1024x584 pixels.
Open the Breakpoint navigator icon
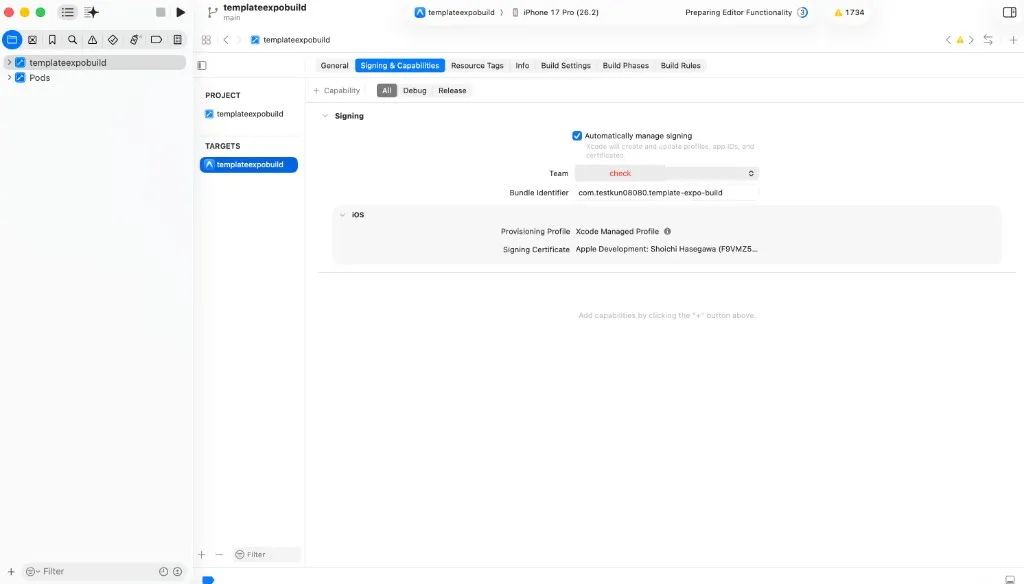click(156, 40)
